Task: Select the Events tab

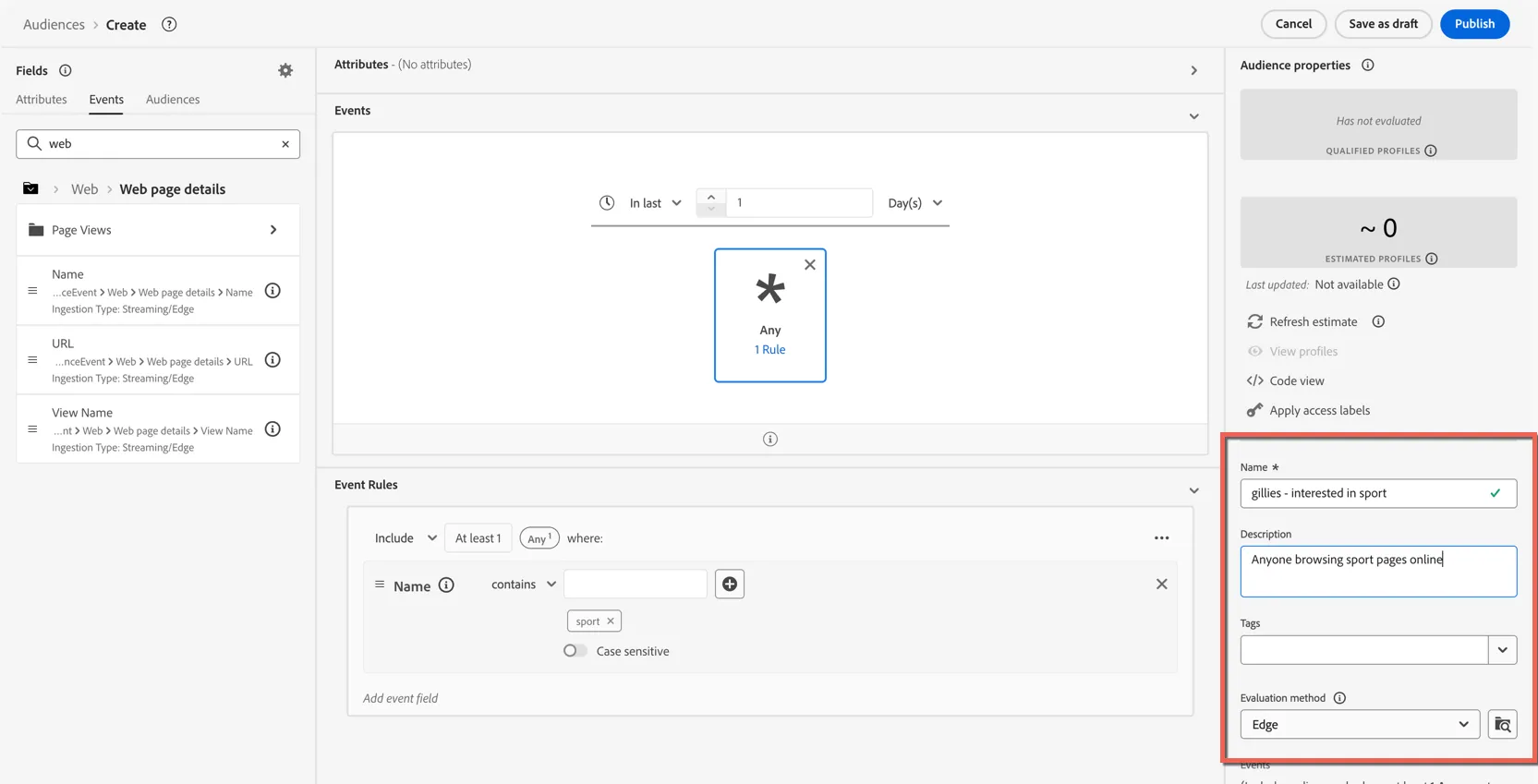Action: click(x=106, y=99)
